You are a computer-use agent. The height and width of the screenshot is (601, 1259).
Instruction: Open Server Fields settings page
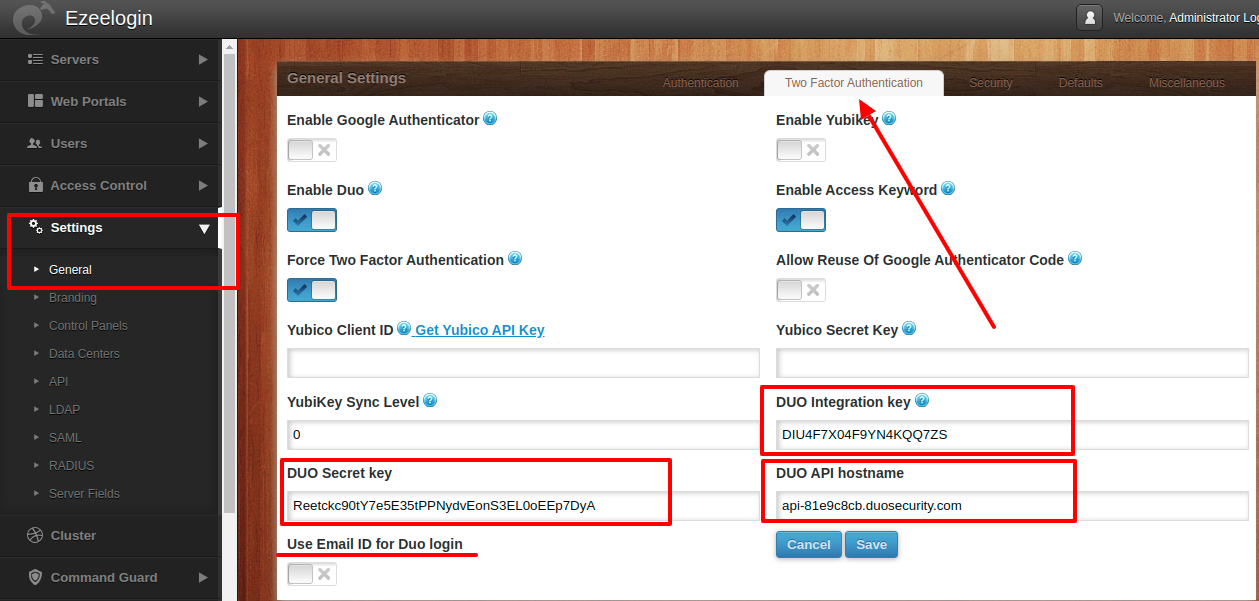(84, 493)
